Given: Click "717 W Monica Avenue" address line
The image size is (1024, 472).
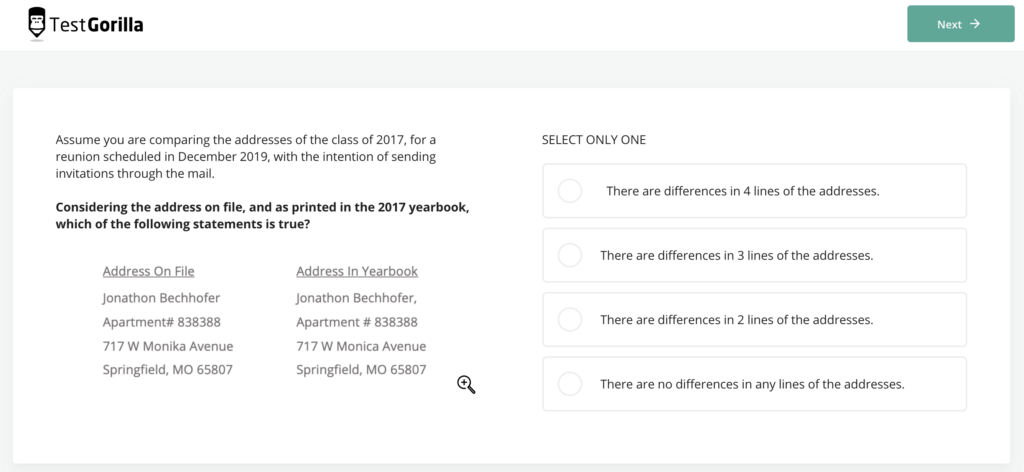Looking at the screenshot, I should click(x=361, y=346).
